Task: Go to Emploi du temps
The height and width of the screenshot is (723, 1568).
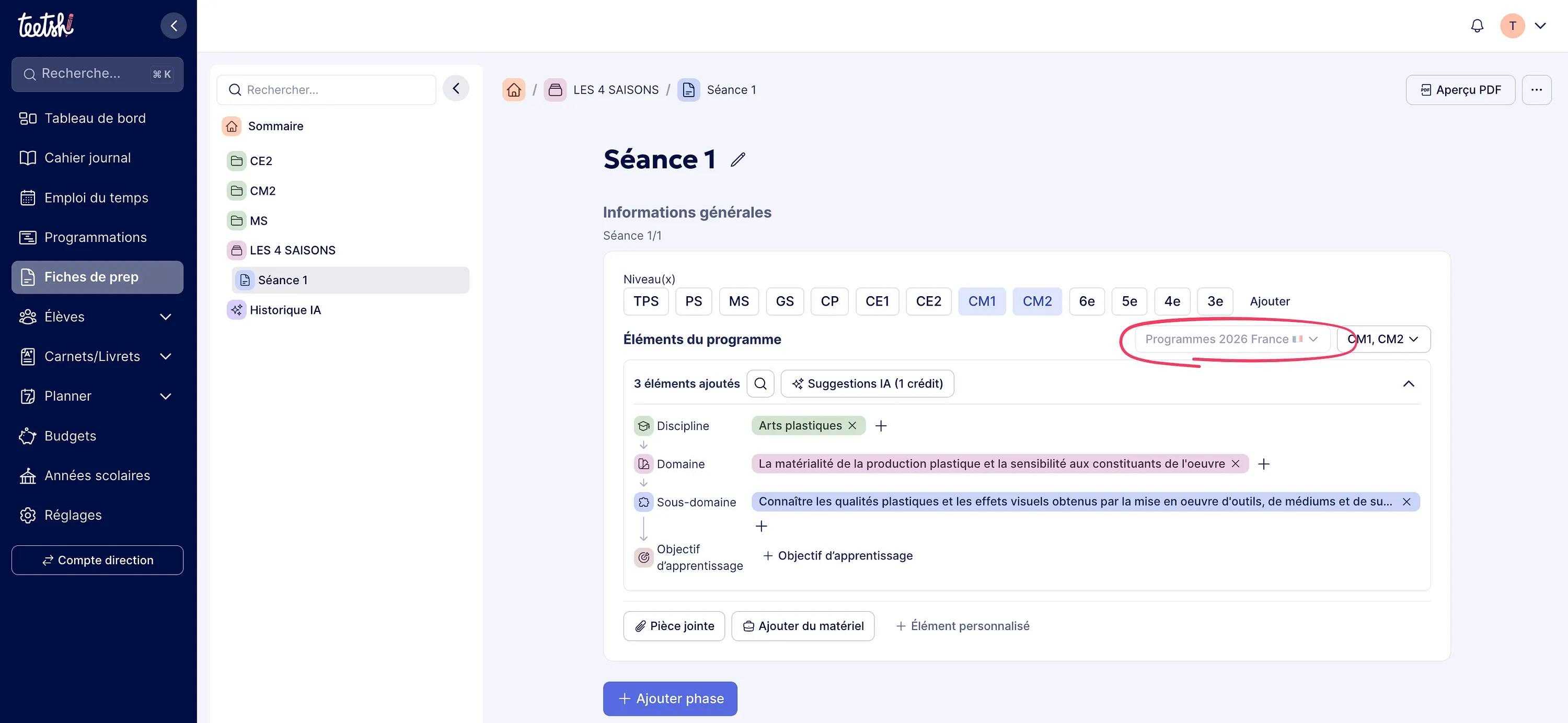Action: pos(97,198)
